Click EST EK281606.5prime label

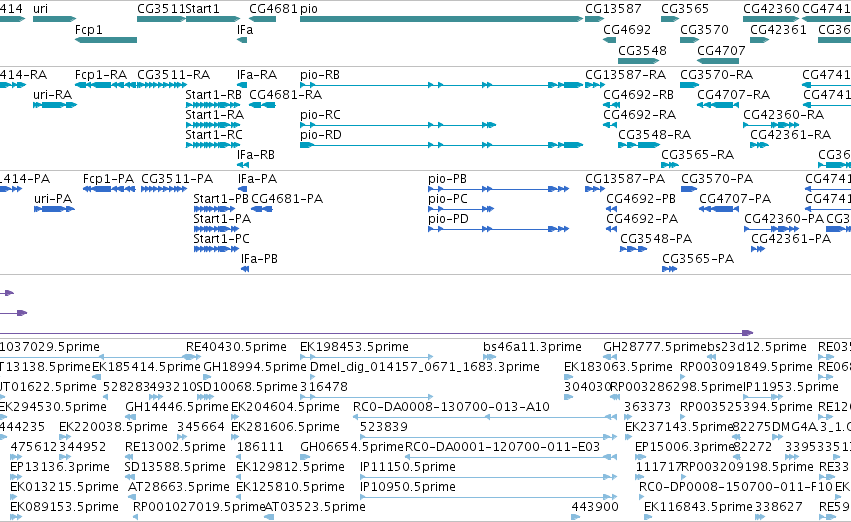click(285, 428)
